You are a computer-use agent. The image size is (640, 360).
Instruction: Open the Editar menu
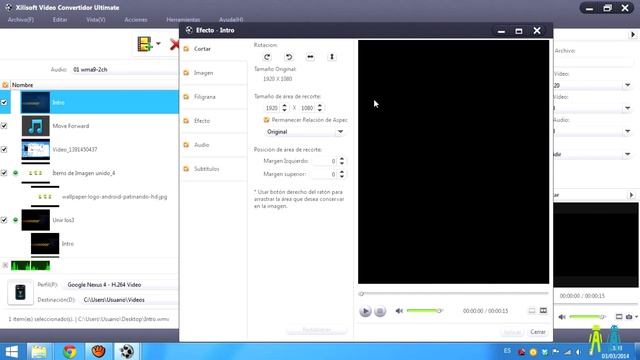tap(60, 20)
